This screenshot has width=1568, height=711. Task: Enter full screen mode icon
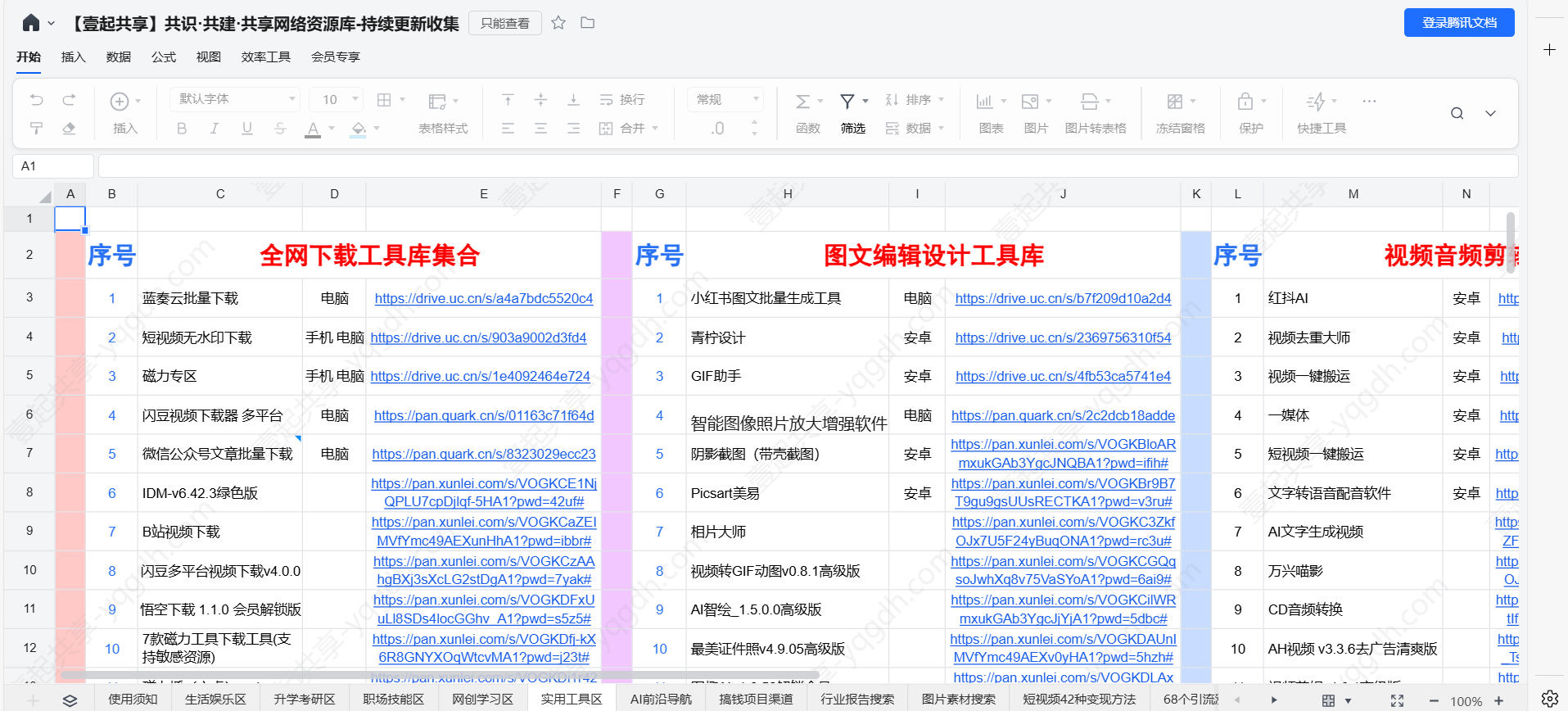point(1397,700)
